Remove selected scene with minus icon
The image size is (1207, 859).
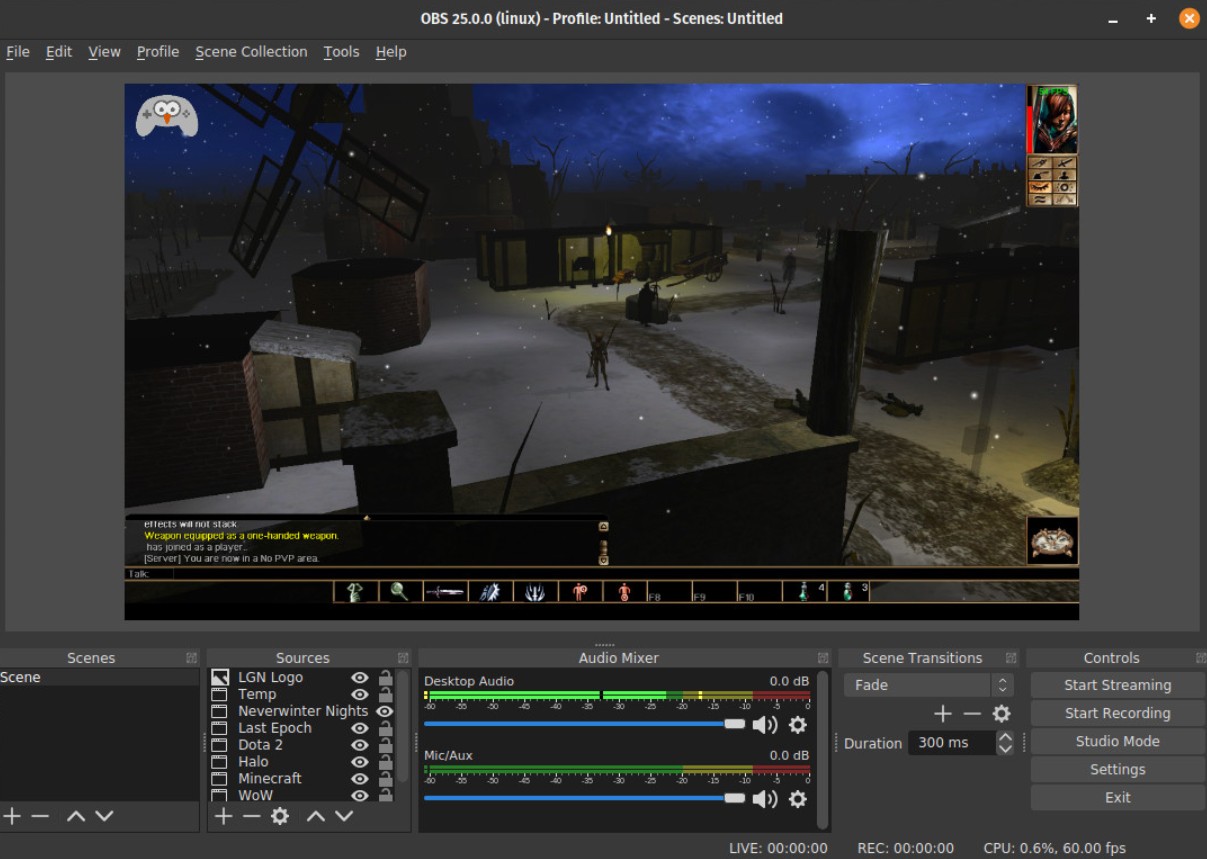coord(40,816)
